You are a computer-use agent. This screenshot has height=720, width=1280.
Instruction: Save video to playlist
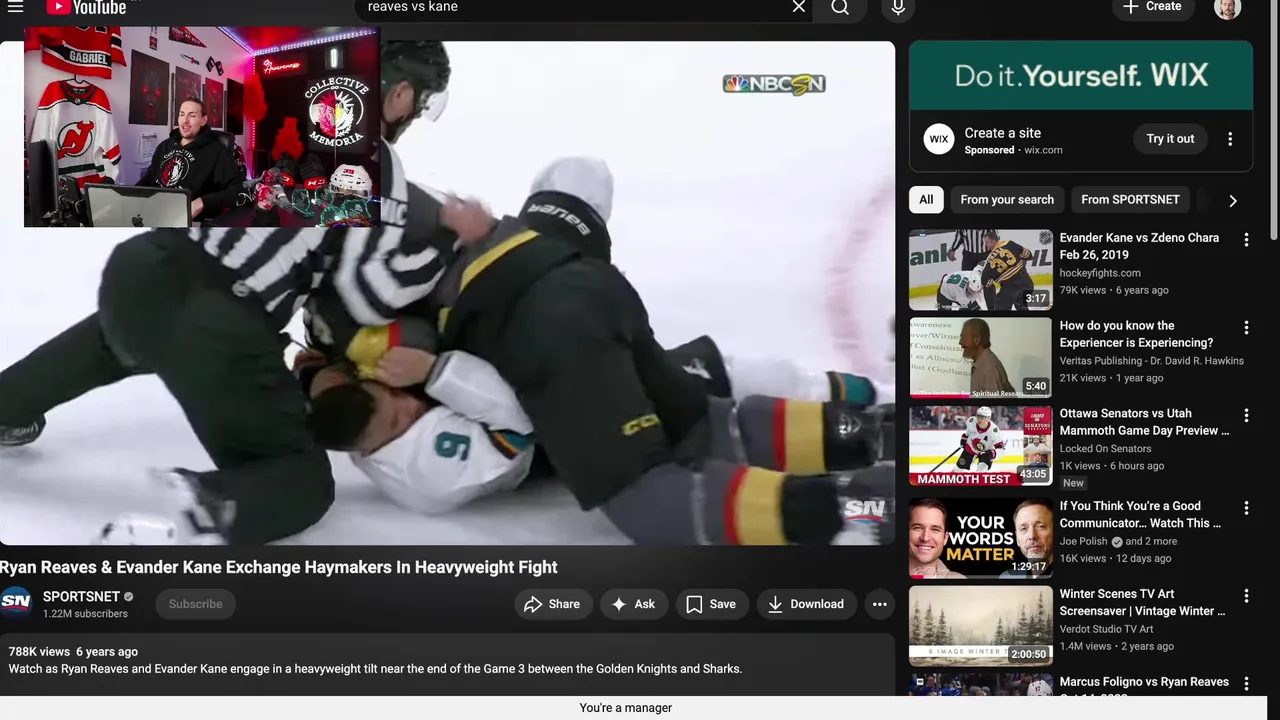(711, 604)
